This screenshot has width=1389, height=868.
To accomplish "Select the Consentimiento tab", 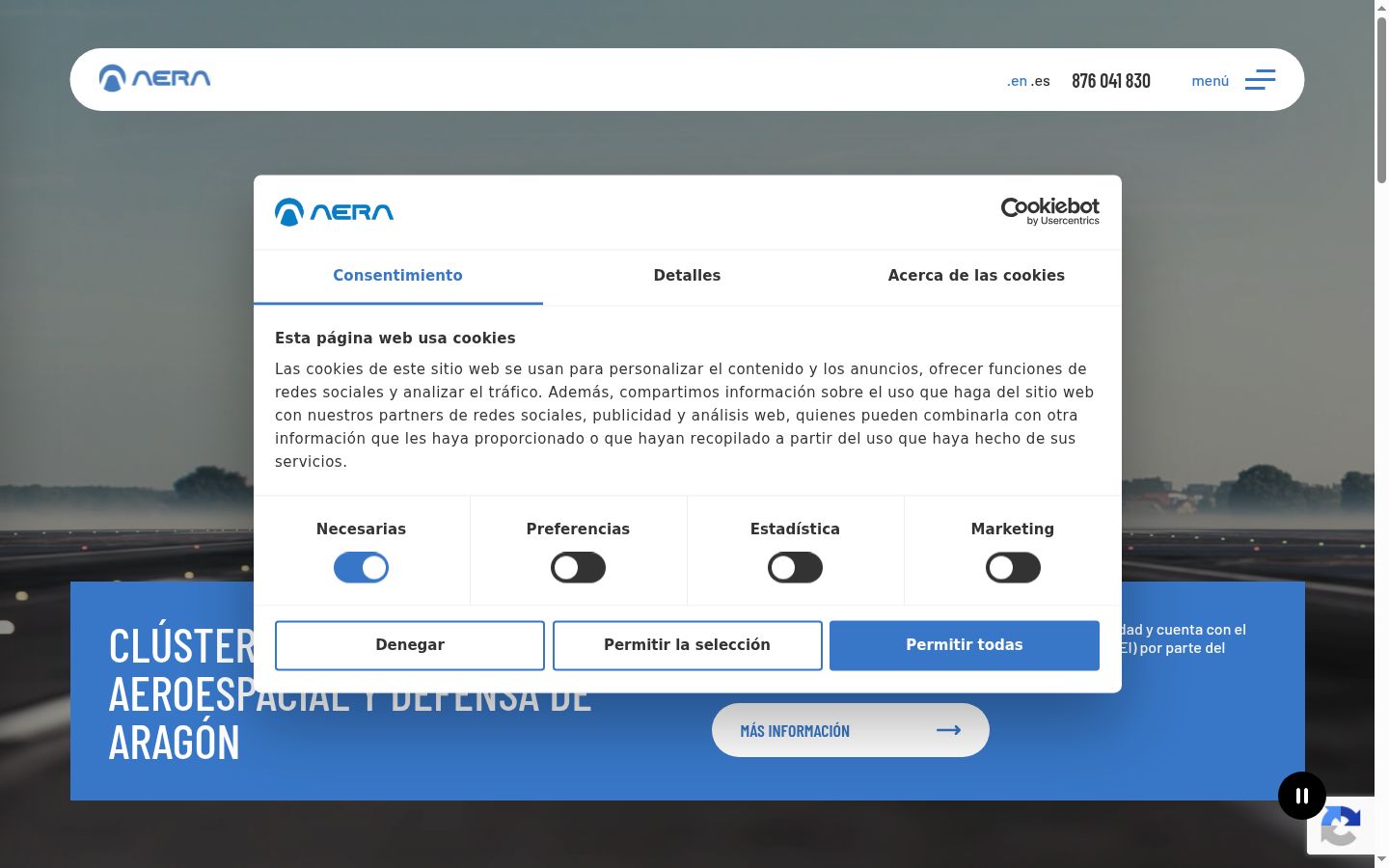I will pyautogui.click(x=397, y=276).
